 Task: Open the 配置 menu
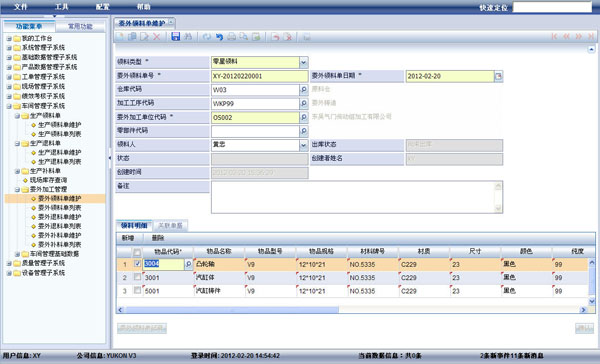(103, 7)
